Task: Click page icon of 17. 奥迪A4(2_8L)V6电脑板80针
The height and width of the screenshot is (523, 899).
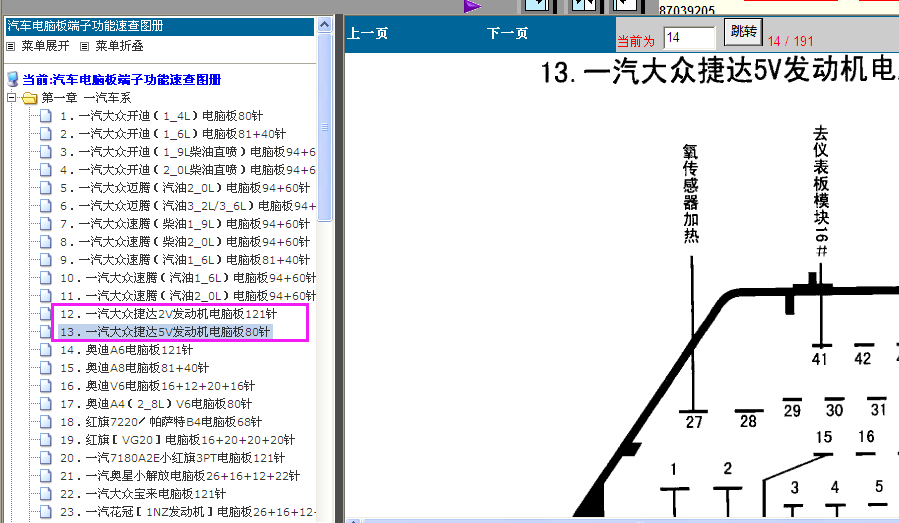Action: click(46, 404)
